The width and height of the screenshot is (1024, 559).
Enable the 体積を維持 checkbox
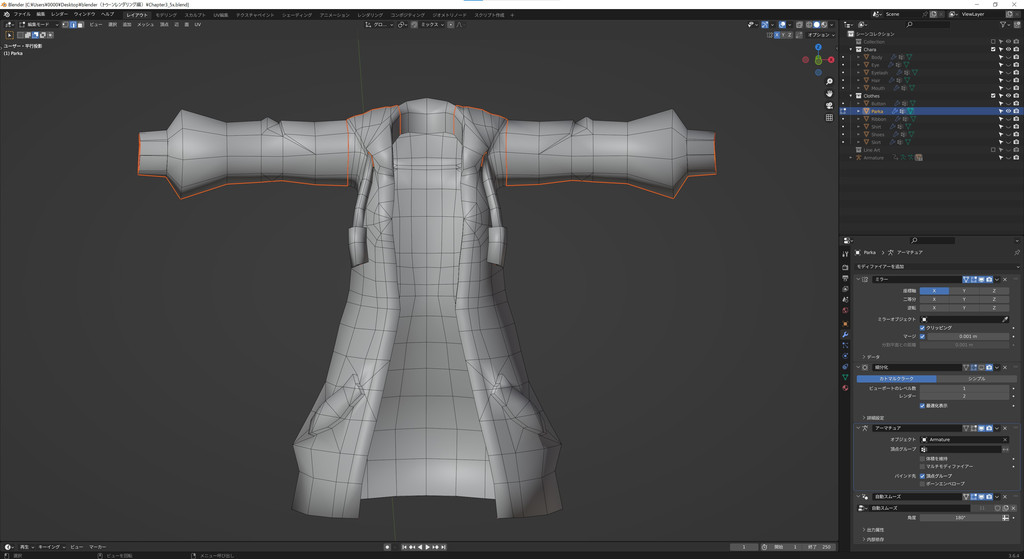click(x=922, y=458)
